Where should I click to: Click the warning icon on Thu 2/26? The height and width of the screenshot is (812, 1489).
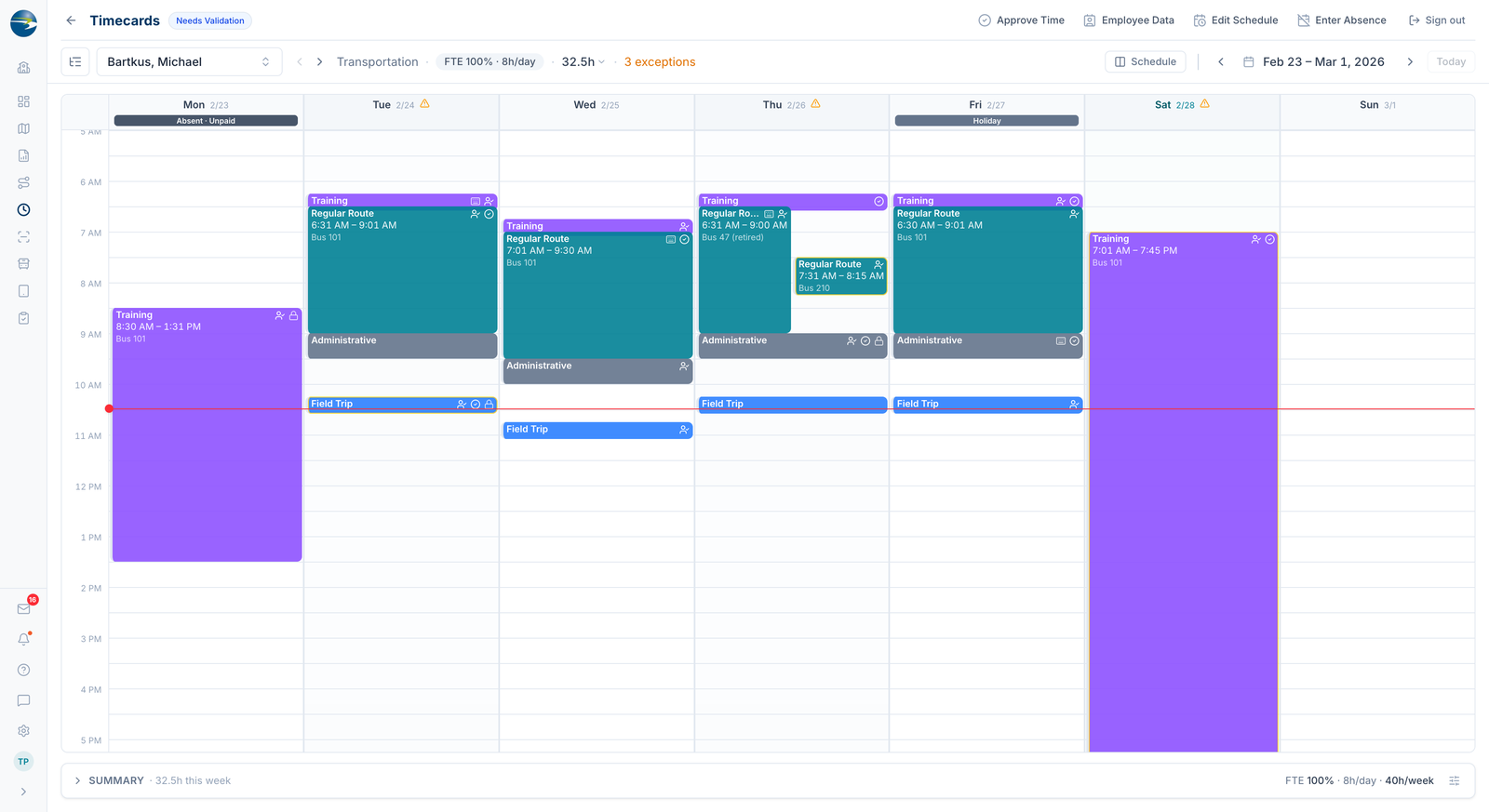[816, 104]
